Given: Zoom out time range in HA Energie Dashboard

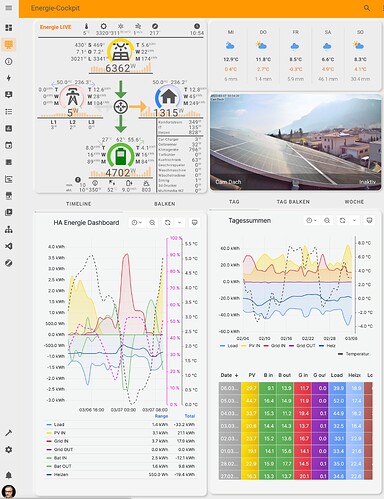Looking at the screenshot, I should 152,222.
